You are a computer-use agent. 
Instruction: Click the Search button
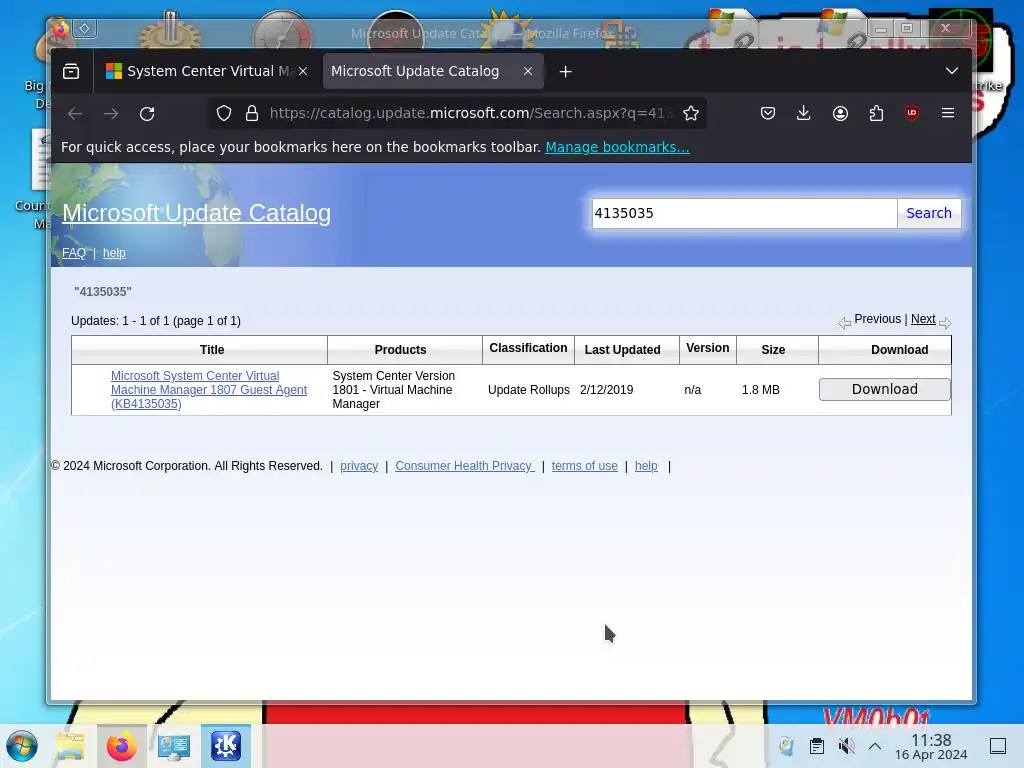(929, 214)
